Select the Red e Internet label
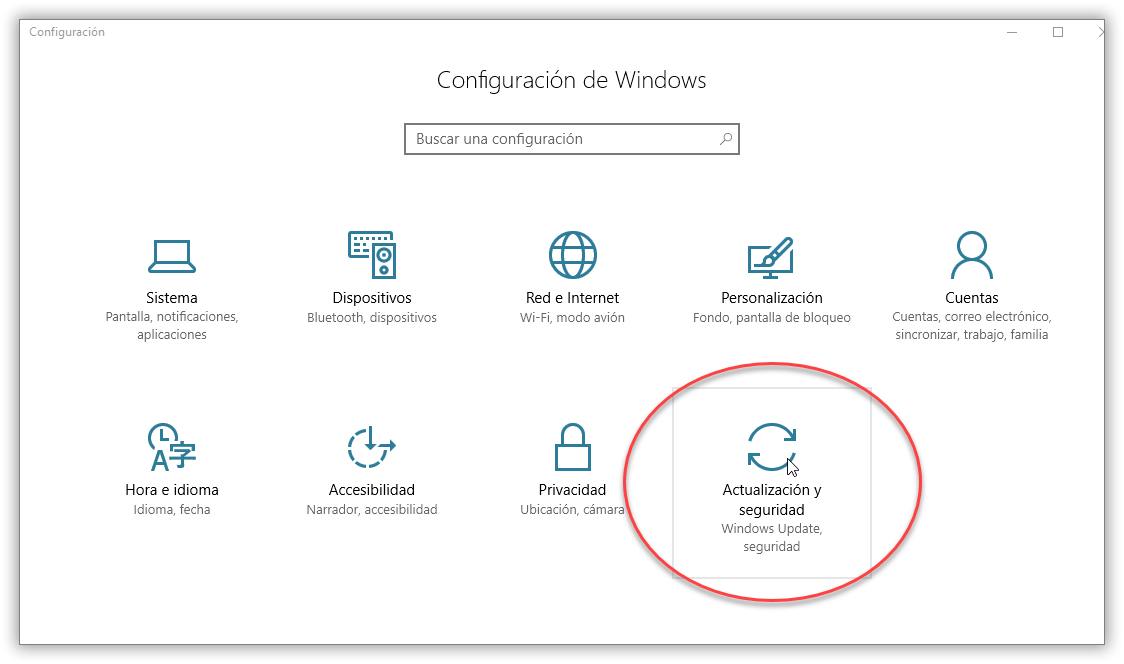The height and width of the screenshot is (664, 1124). coord(572,298)
